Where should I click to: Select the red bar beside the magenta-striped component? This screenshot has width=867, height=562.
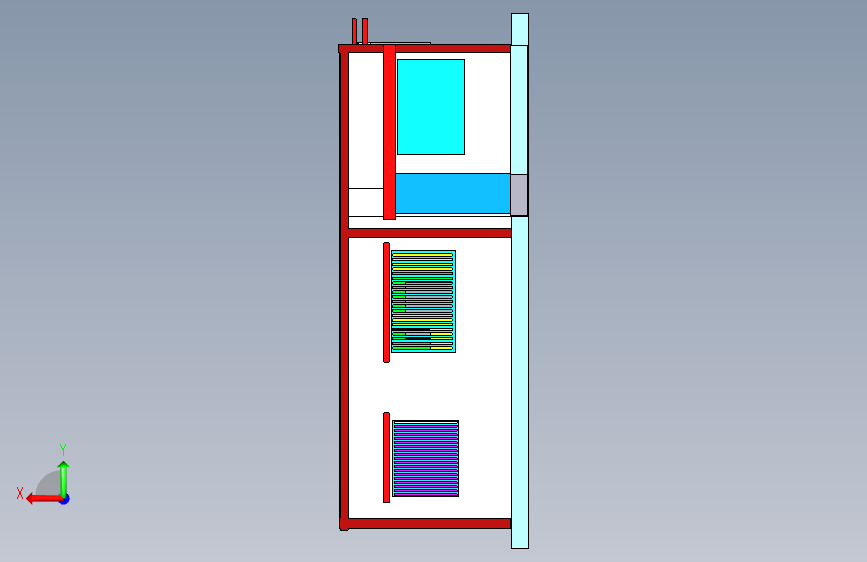pyautogui.click(x=387, y=457)
